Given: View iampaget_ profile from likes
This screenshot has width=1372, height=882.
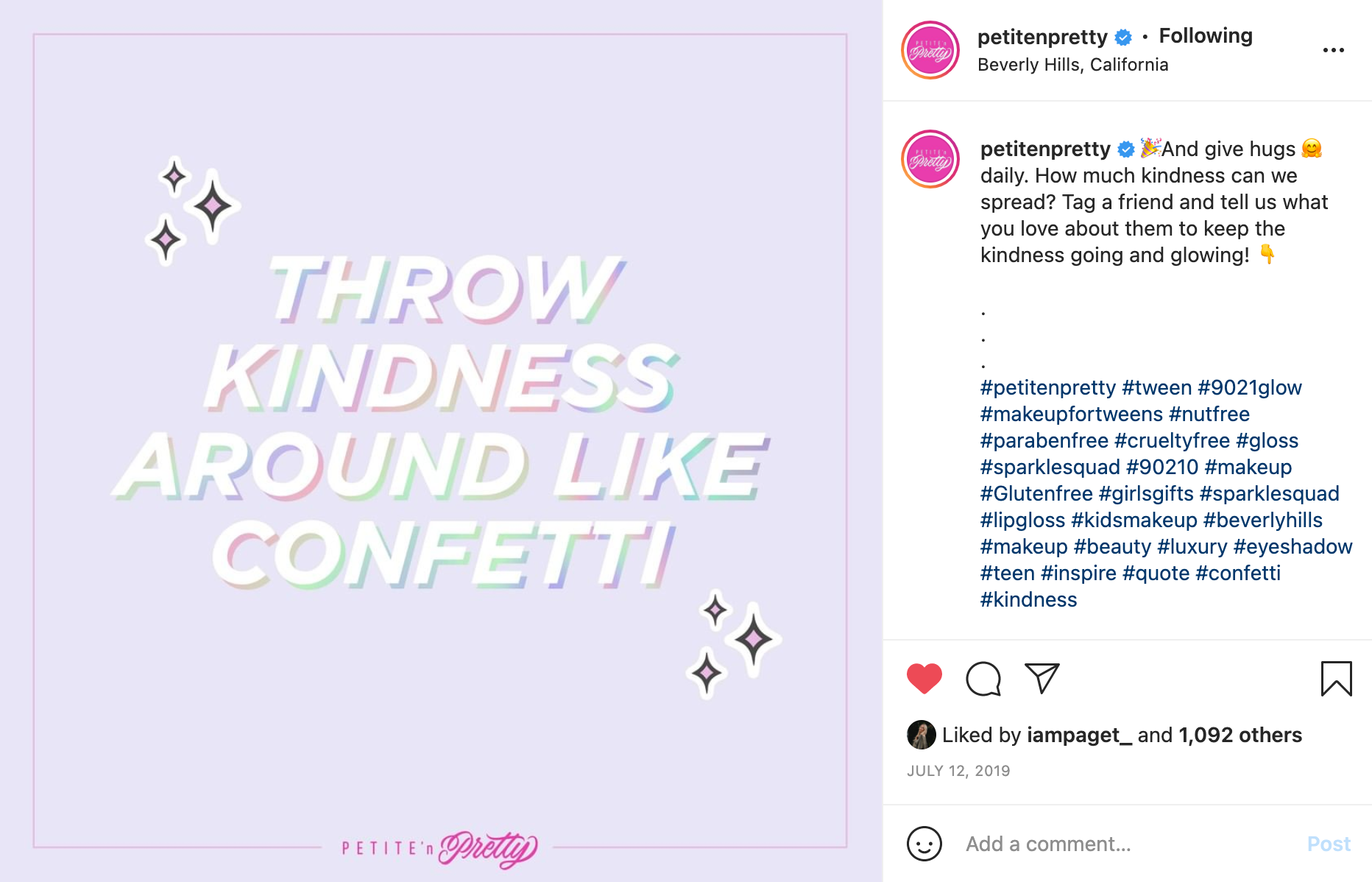Looking at the screenshot, I should [x=1079, y=735].
